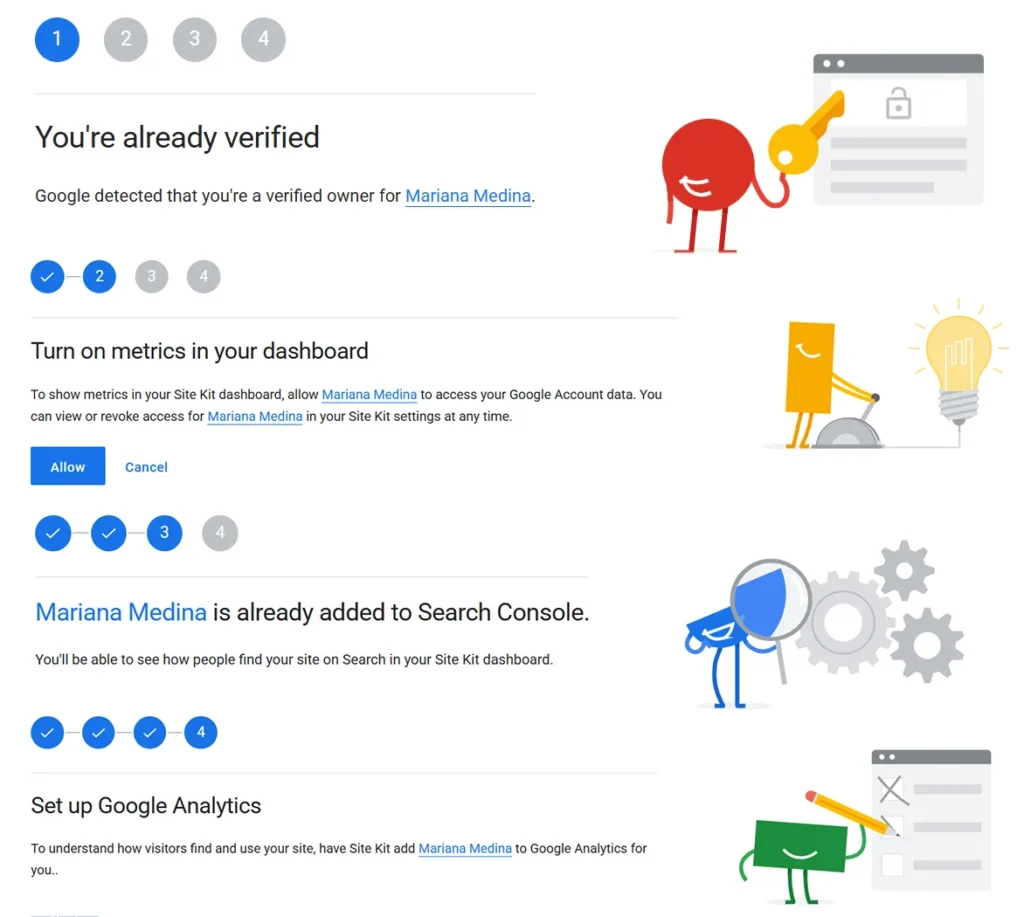
Task: Open the Mariana Medina verified owner link
Action: pos(468,196)
